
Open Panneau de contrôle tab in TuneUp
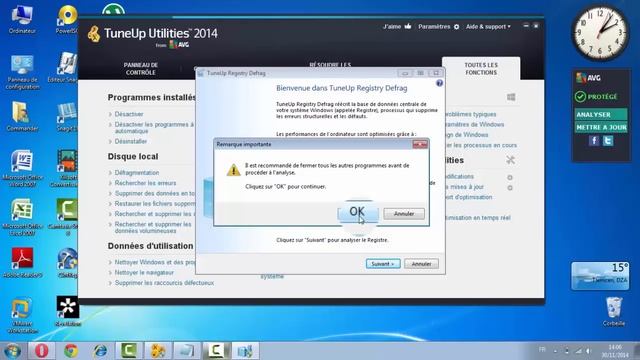click(140, 69)
